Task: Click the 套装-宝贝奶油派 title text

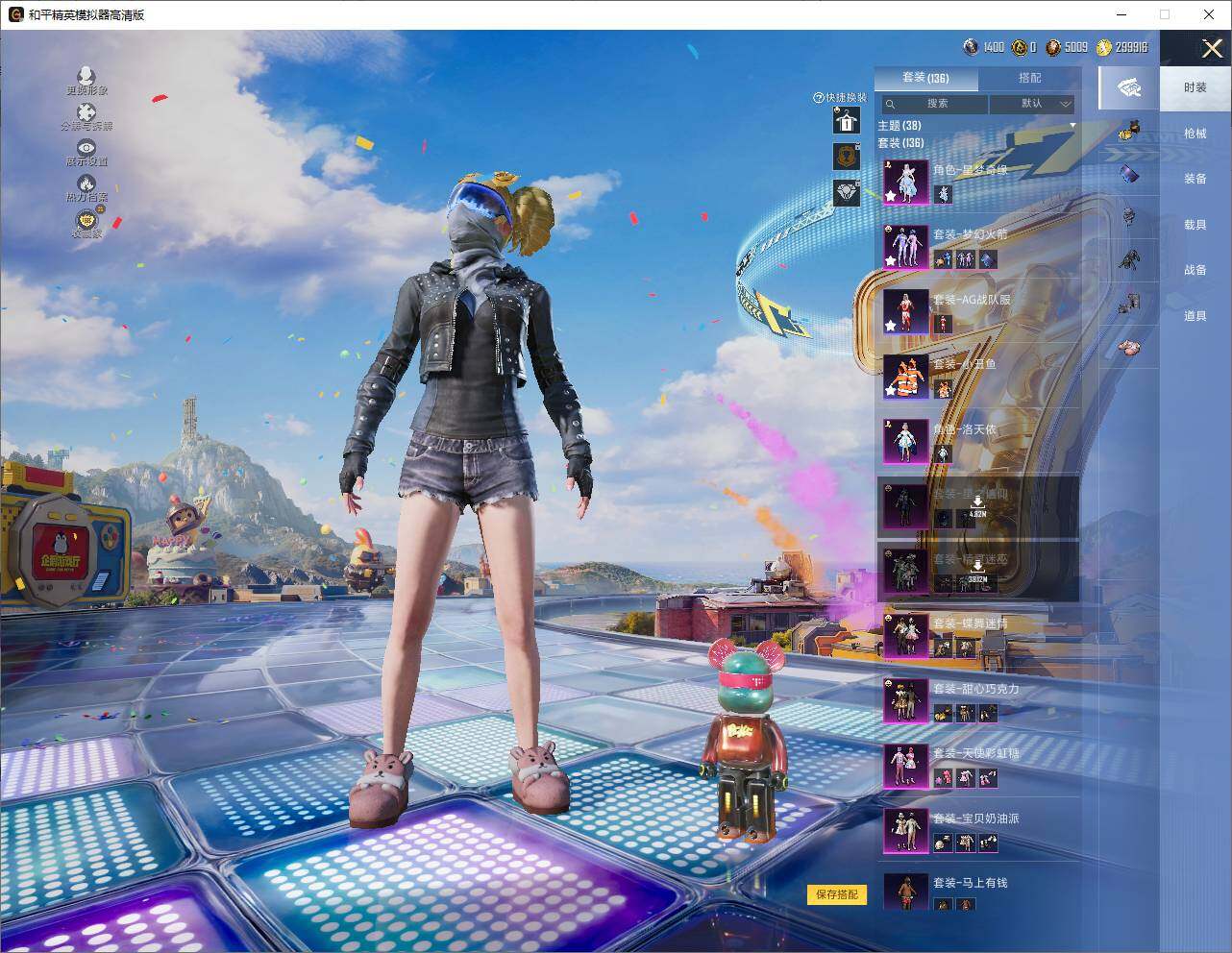Action: (975, 819)
